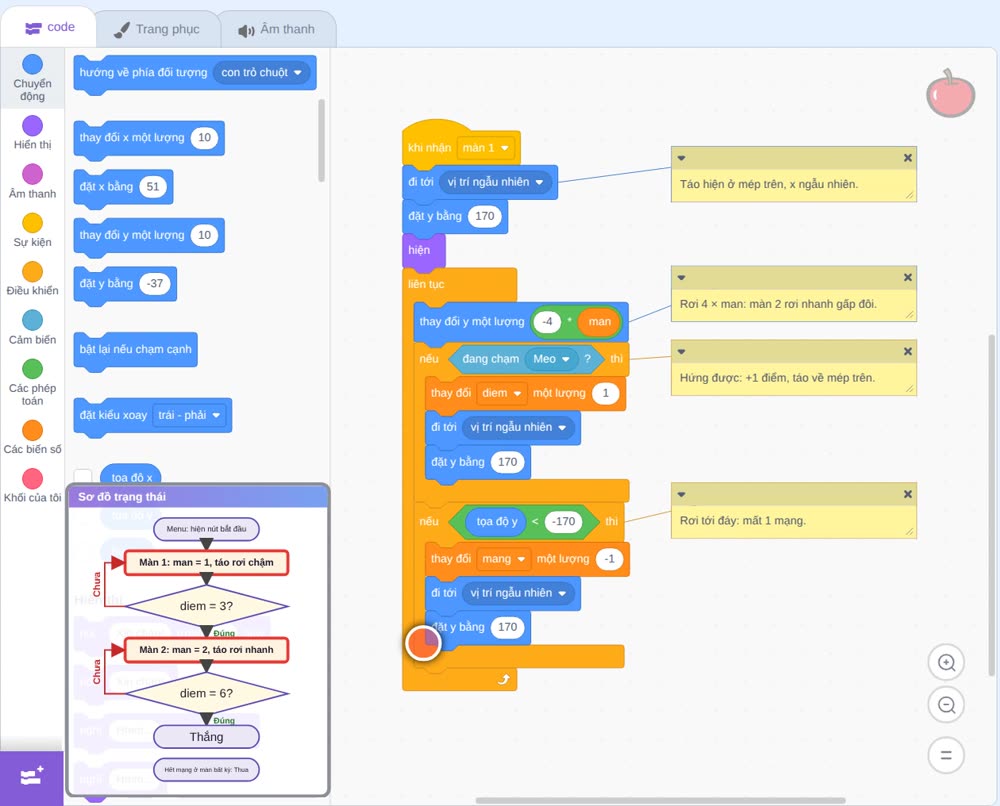Click the -170 comparison input field

pos(563,522)
